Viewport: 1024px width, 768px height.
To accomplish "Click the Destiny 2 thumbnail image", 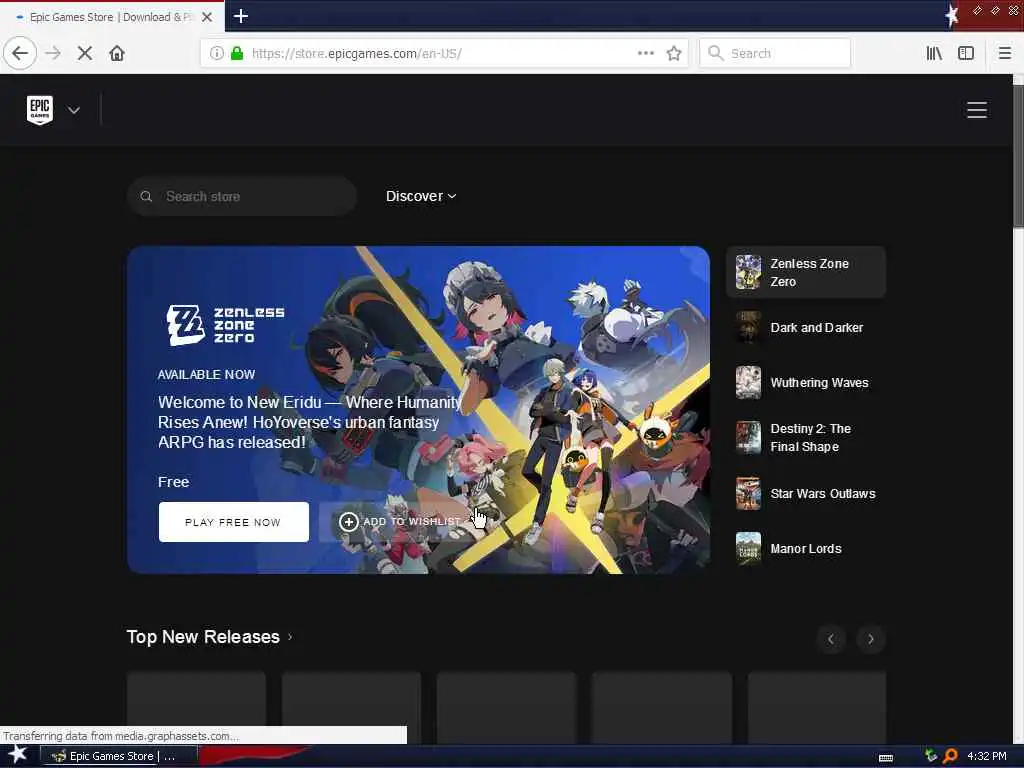I will point(748,438).
